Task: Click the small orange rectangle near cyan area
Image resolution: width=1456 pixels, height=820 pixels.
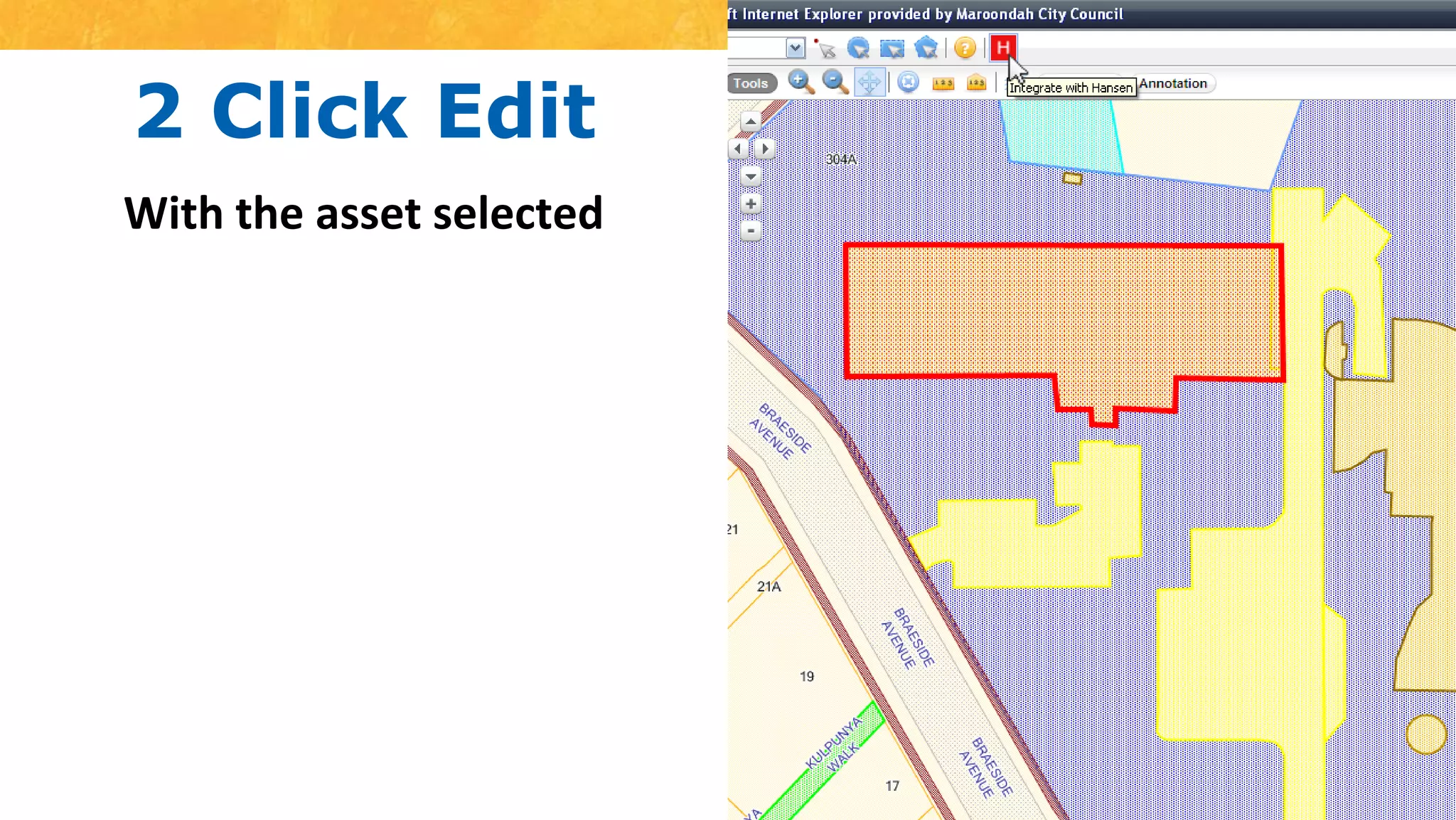Action: 1072,178
